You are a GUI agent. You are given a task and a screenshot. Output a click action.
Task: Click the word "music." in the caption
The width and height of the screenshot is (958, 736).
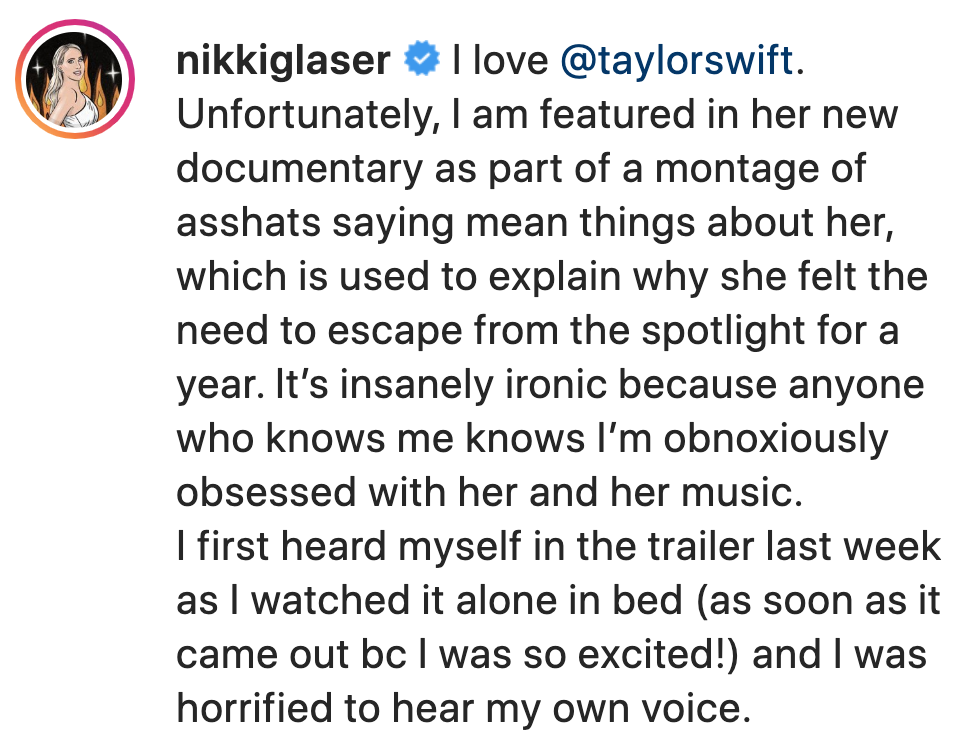[x=742, y=492]
